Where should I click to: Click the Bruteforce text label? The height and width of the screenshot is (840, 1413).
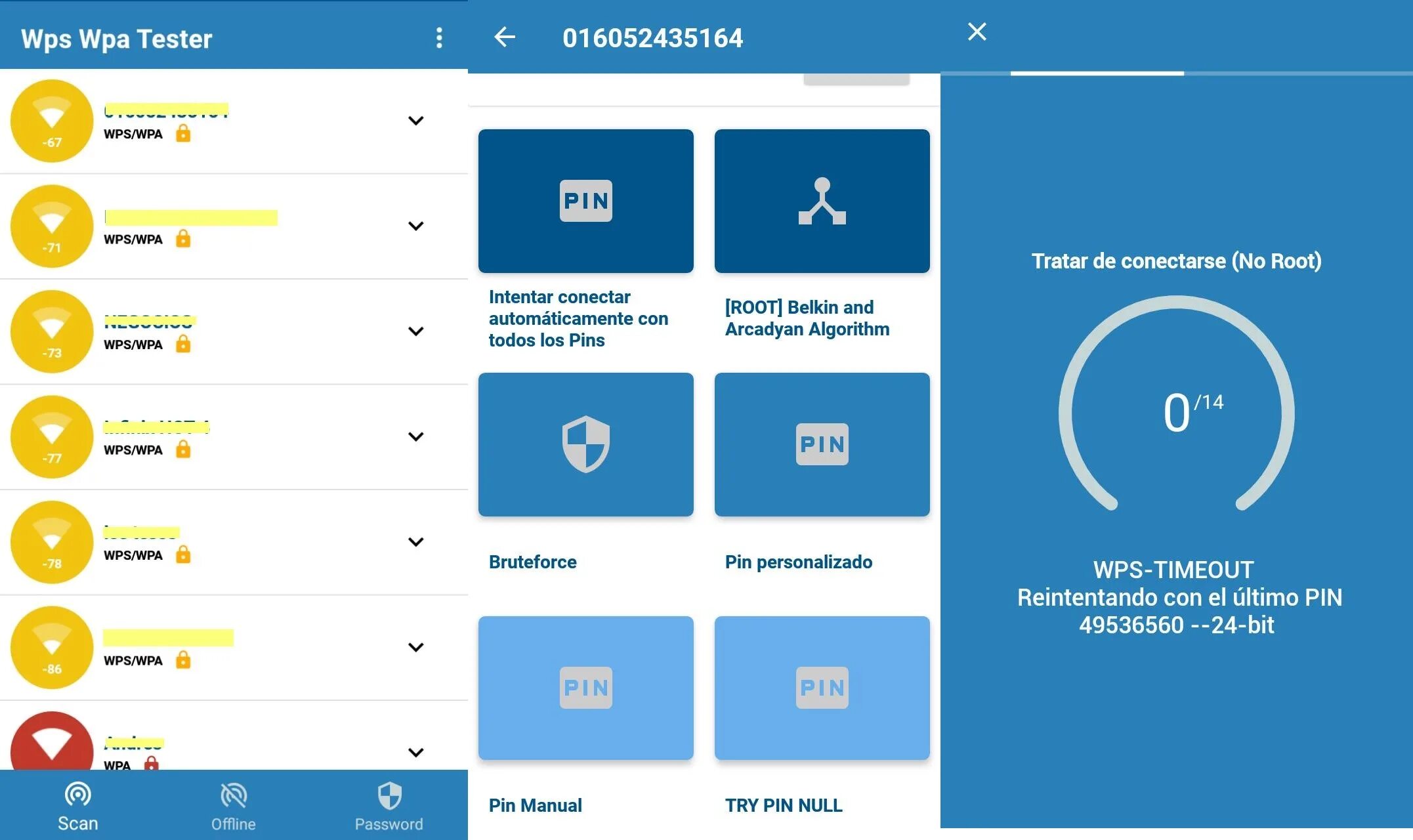532,562
